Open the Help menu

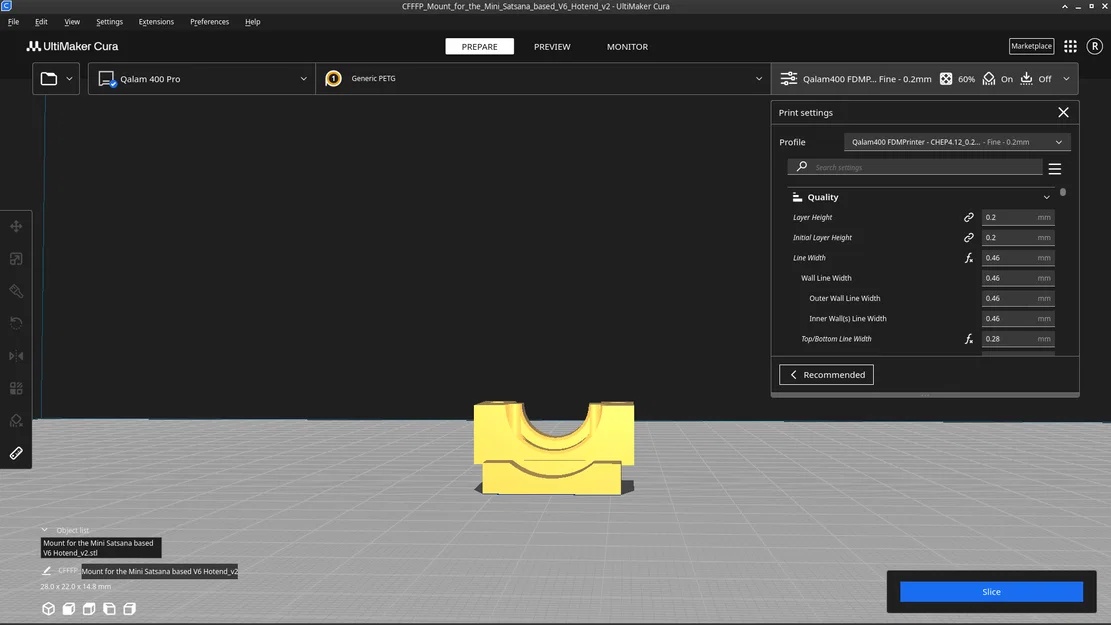pos(252,22)
